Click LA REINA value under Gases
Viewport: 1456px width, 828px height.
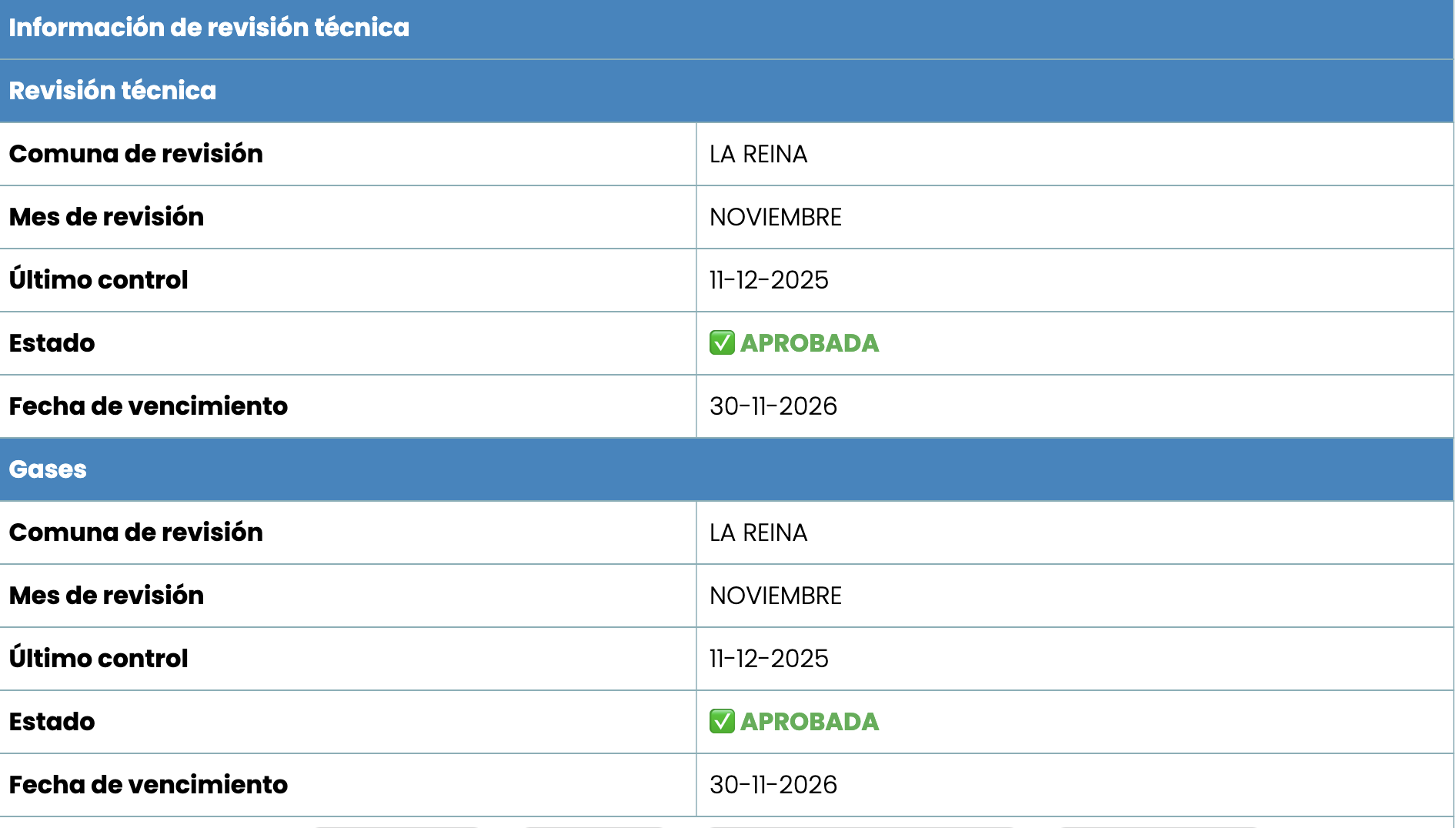pyautogui.click(x=758, y=533)
